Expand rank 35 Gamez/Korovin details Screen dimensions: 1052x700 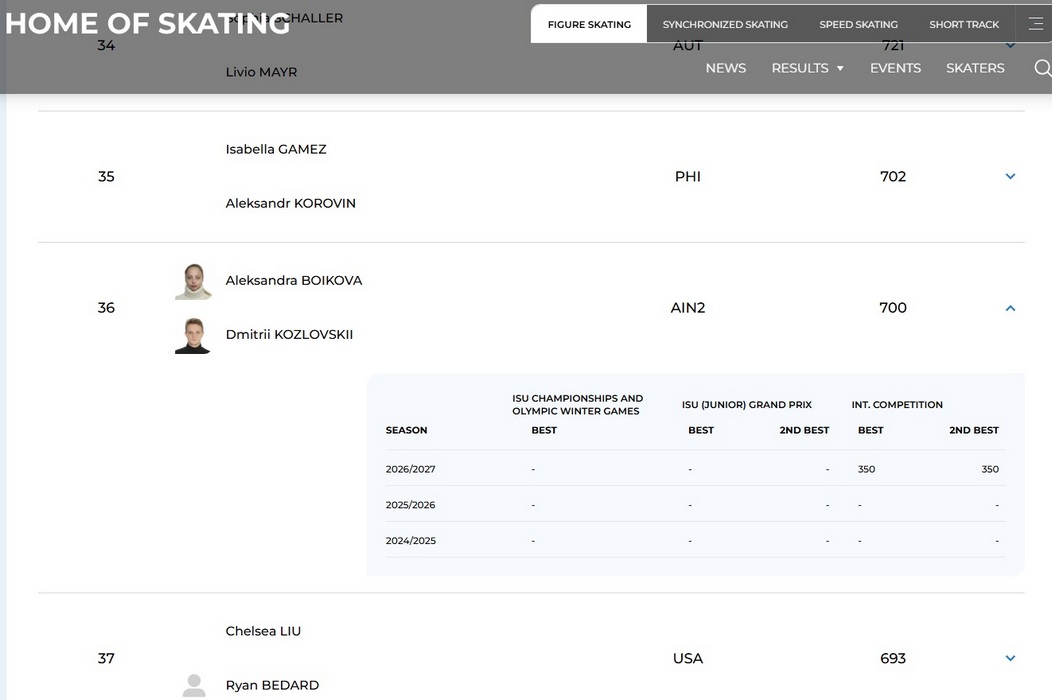tap(1010, 177)
